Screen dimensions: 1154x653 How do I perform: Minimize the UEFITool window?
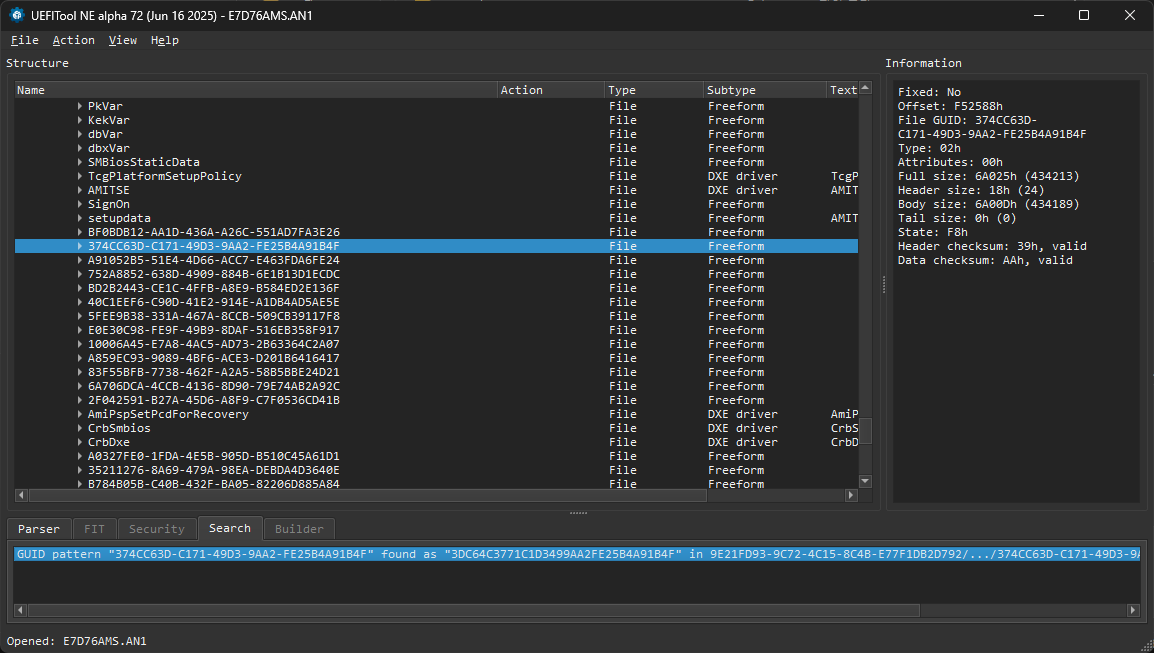click(x=1038, y=15)
